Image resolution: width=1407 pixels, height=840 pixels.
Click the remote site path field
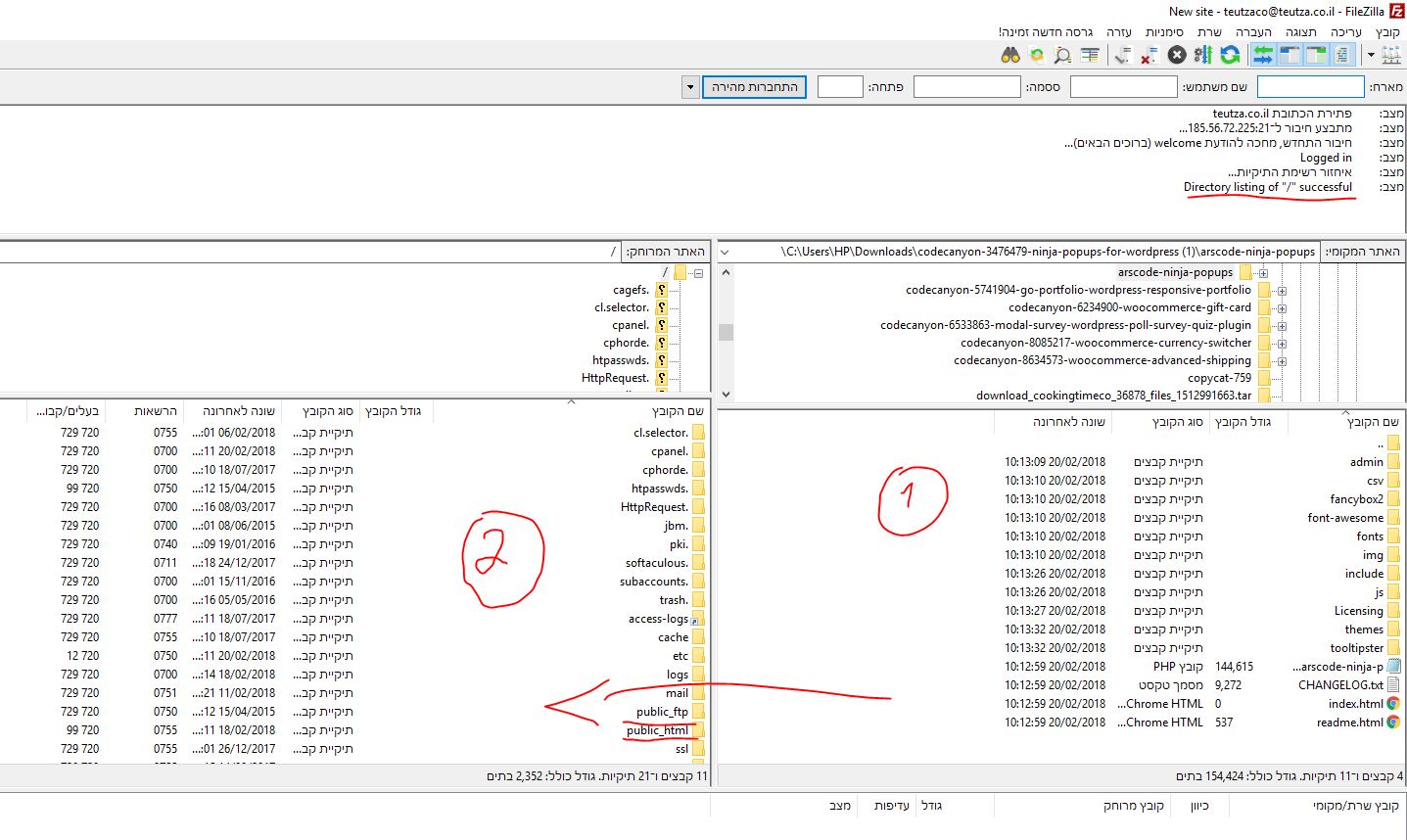[311, 252]
